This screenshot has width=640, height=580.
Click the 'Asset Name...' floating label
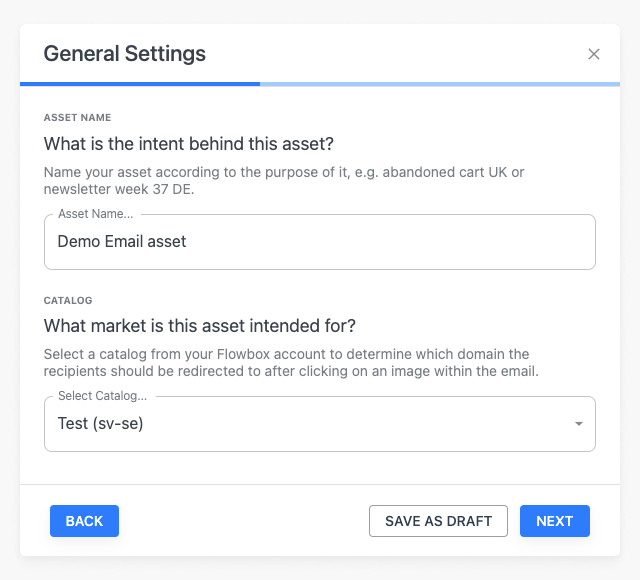pos(95,214)
